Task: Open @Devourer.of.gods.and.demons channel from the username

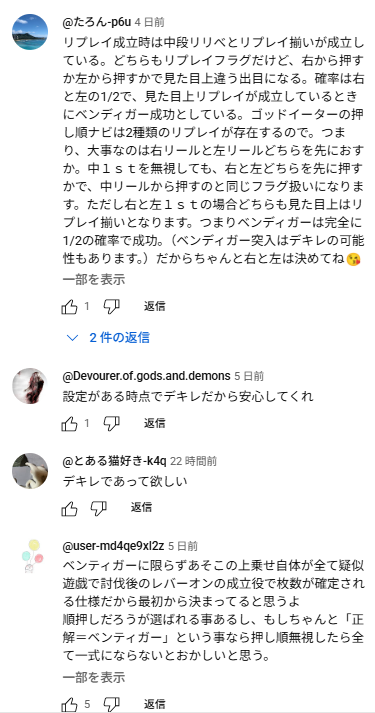Action: click(146, 376)
